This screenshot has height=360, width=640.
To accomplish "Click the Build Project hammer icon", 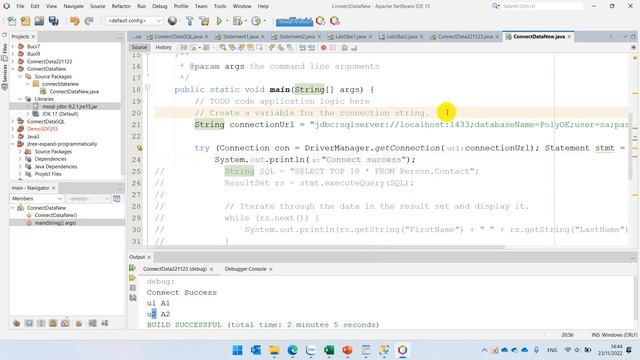I will pos(189,21).
